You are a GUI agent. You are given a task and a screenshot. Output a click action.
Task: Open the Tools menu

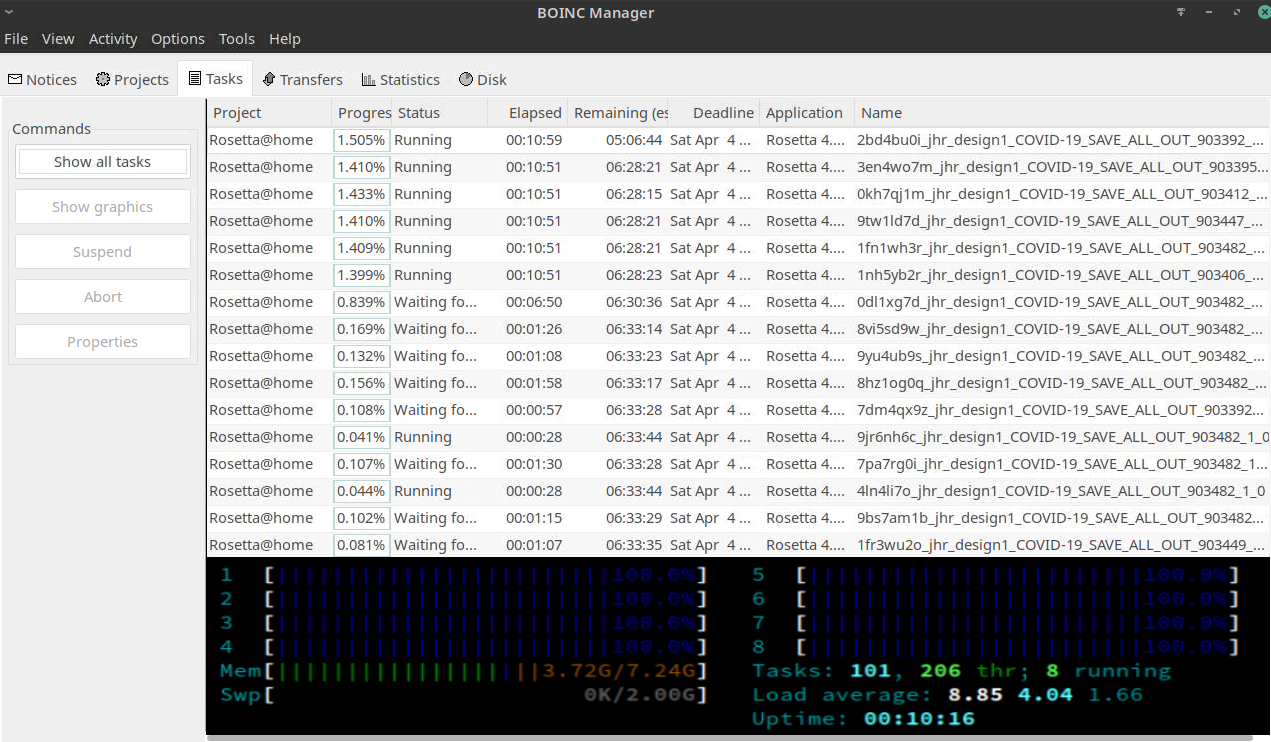[x=237, y=39]
